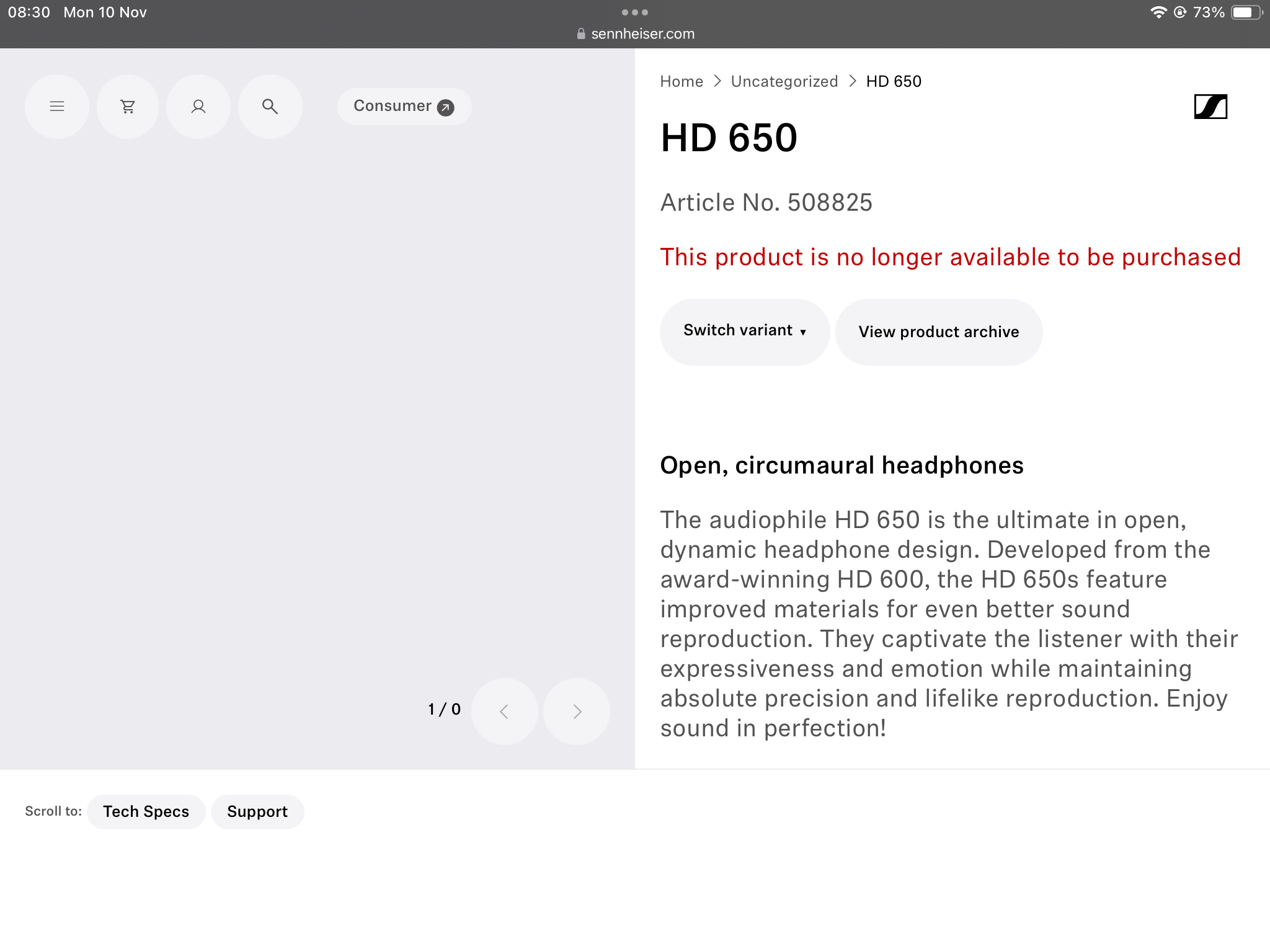1270x952 pixels.
Task: Open the Uncategorized breadcrumb link
Action: pyautogui.click(x=784, y=81)
